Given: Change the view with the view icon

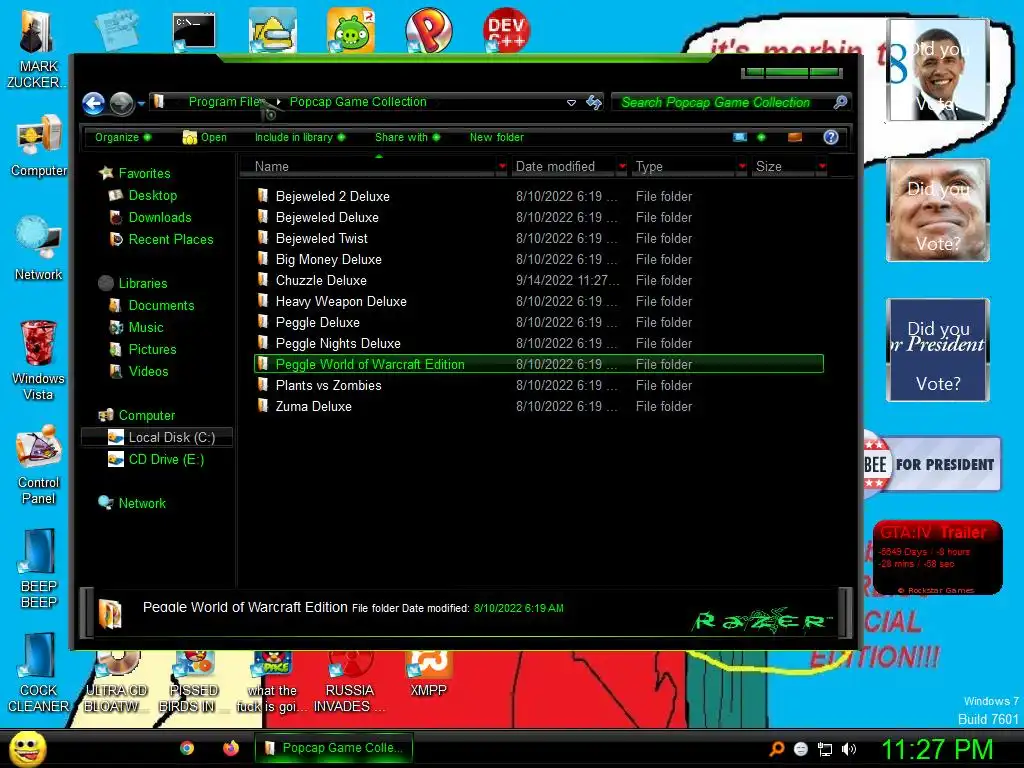Looking at the screenshot, I should 740,137.
